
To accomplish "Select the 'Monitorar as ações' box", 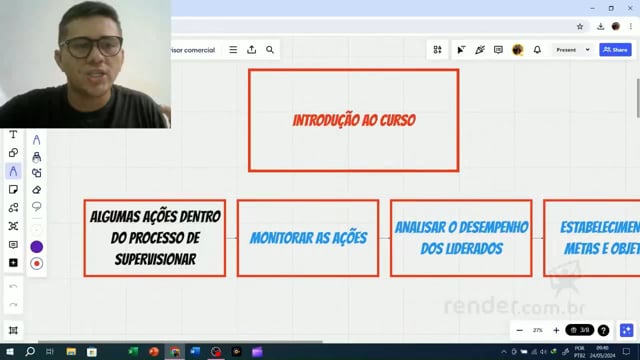I will (308, 238).
